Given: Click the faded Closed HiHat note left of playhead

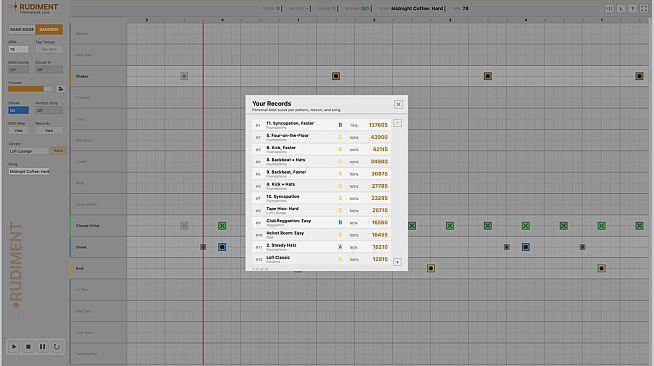Looking at the screenshot, I should pos(184,226).
